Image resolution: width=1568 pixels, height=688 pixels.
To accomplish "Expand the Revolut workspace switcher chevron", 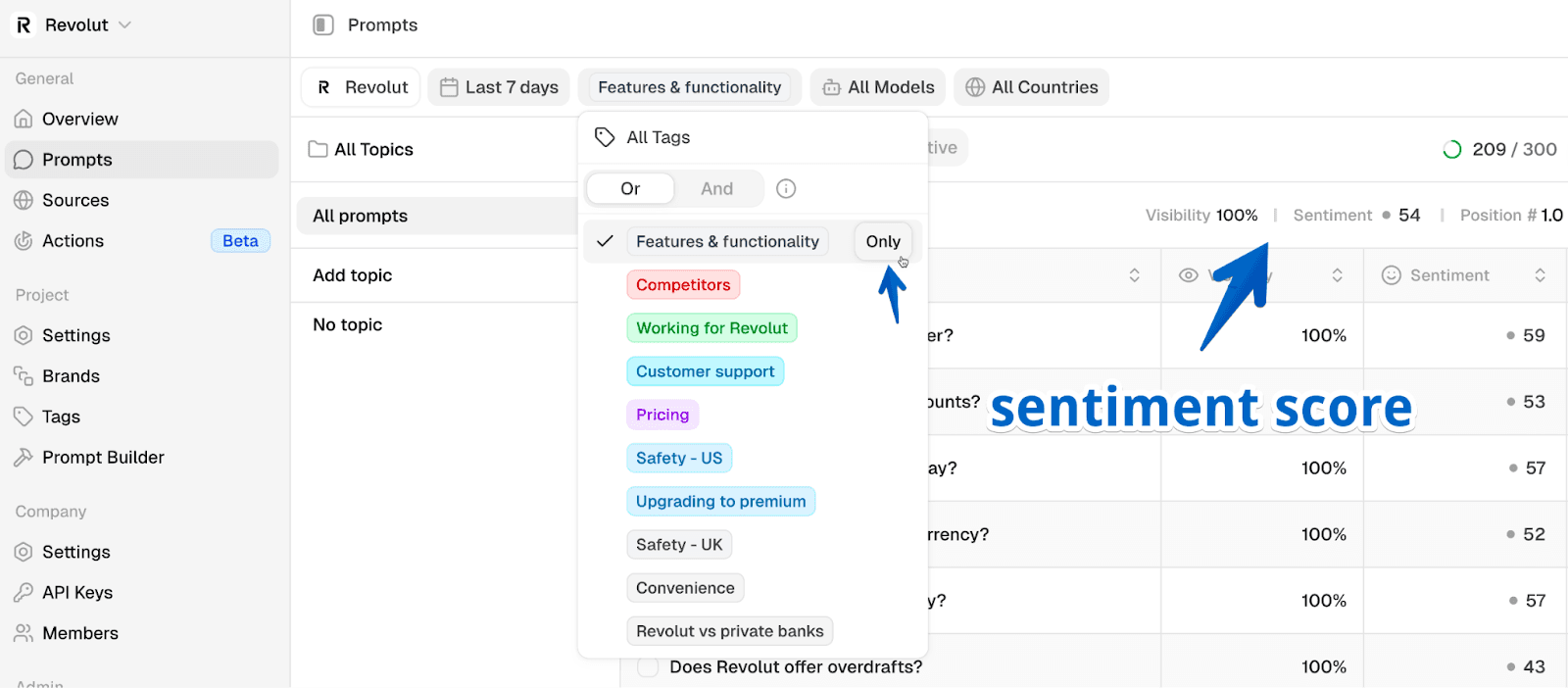I will click(x=124, y=25).
